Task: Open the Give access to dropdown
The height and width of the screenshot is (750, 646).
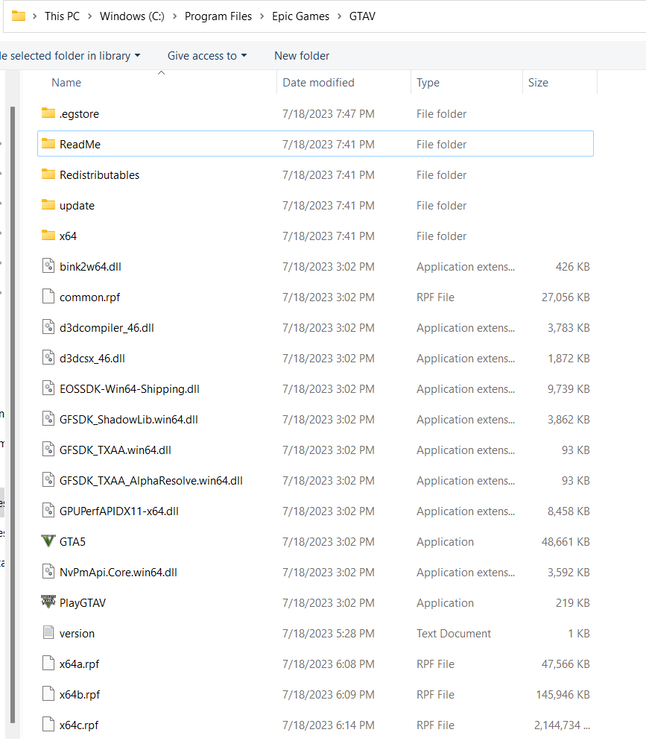Action: click(207, 55)
